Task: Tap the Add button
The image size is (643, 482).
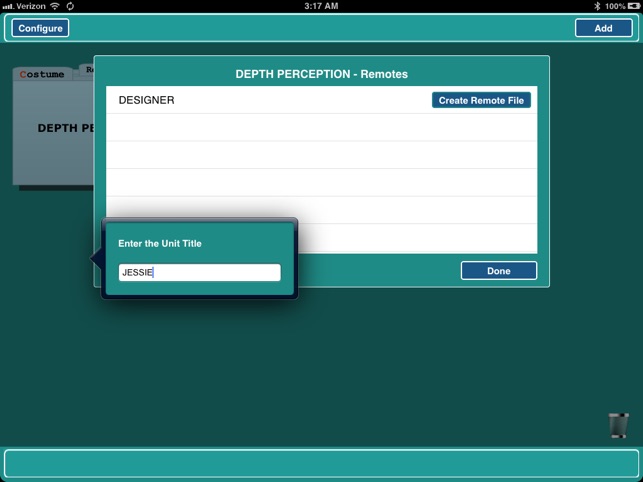Action: click(x=603, y=28)
